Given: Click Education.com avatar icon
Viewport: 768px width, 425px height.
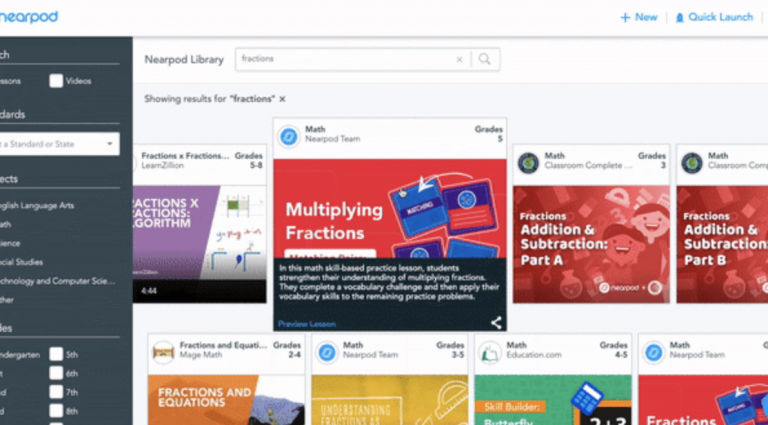Looking at the screenshot, I should point(490,352).
